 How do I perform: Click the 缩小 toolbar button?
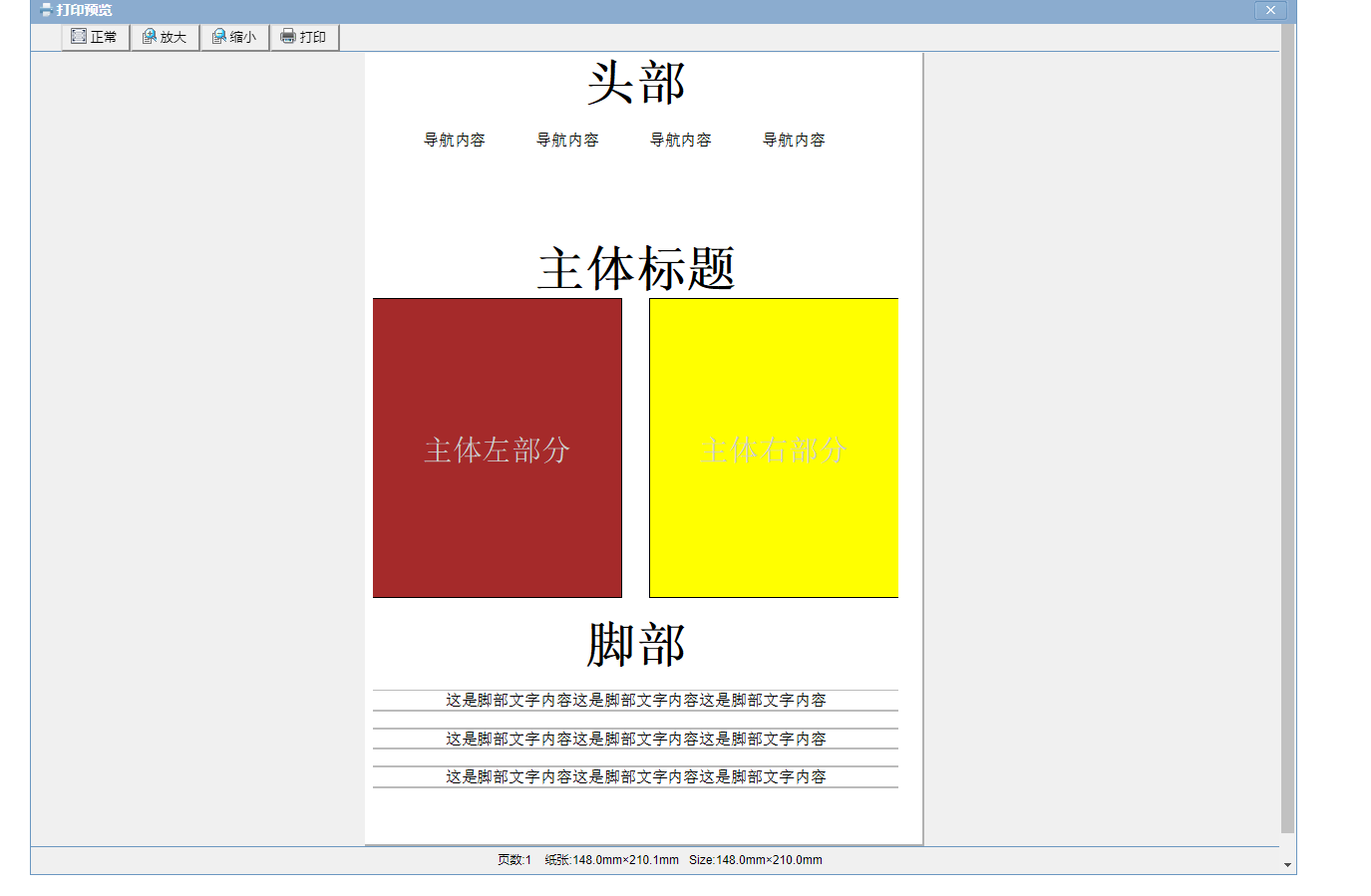point(235,36)
